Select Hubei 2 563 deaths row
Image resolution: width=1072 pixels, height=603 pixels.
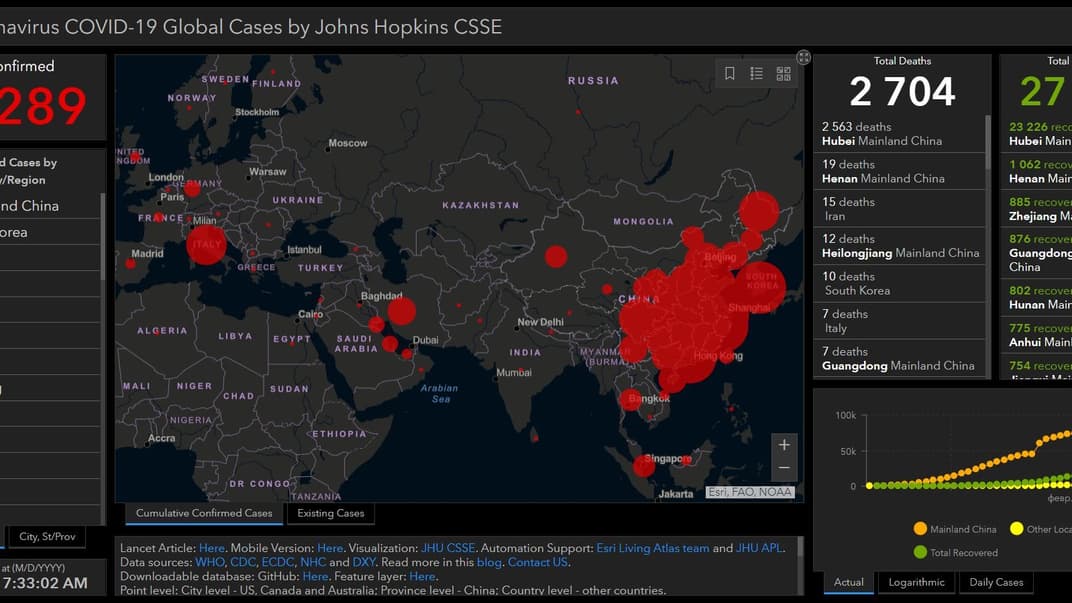tap(899, 134)
